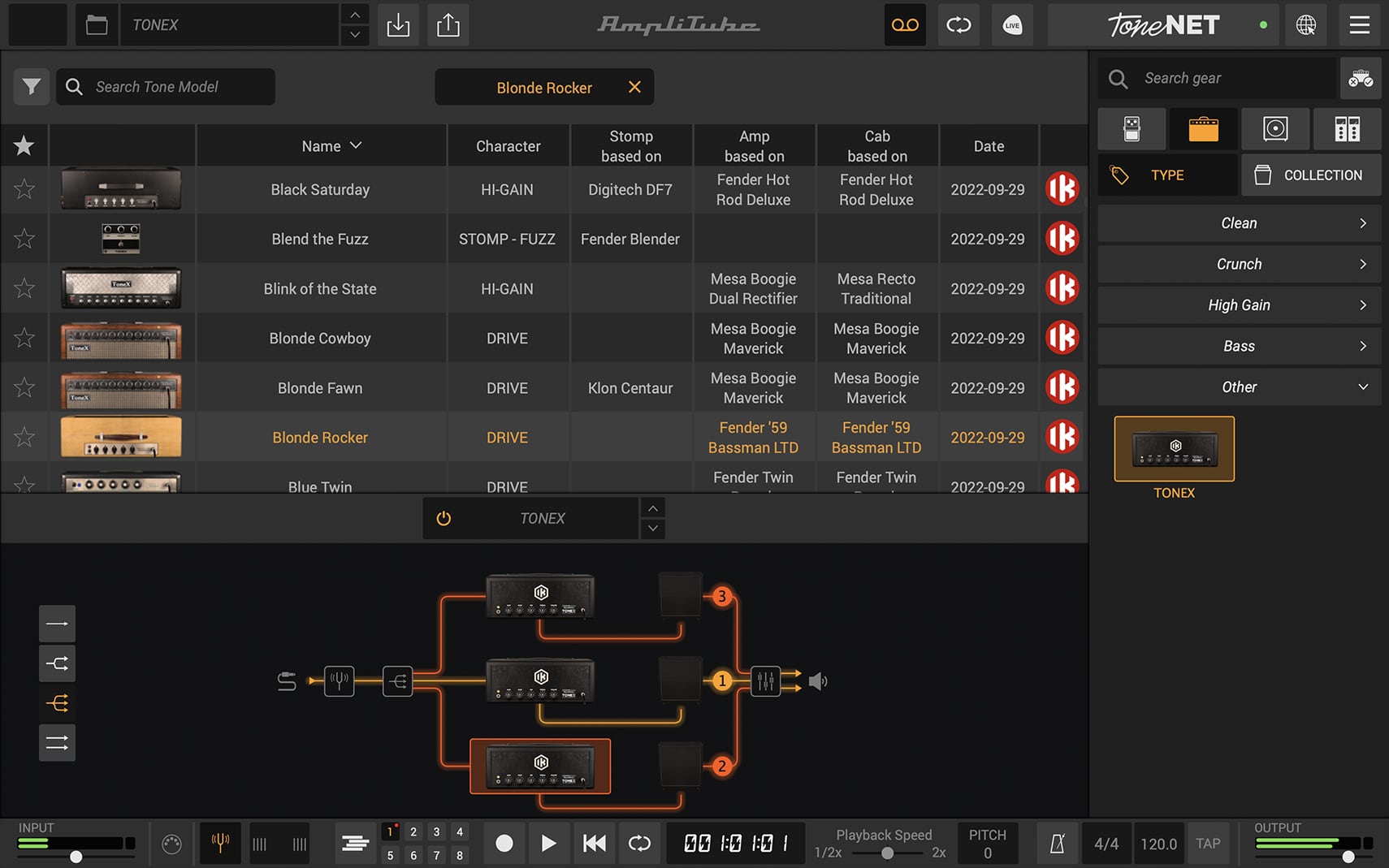1389x868 pixels.
Task: Adjust the Playback Speed slider
Action: [x=887, y=853]
